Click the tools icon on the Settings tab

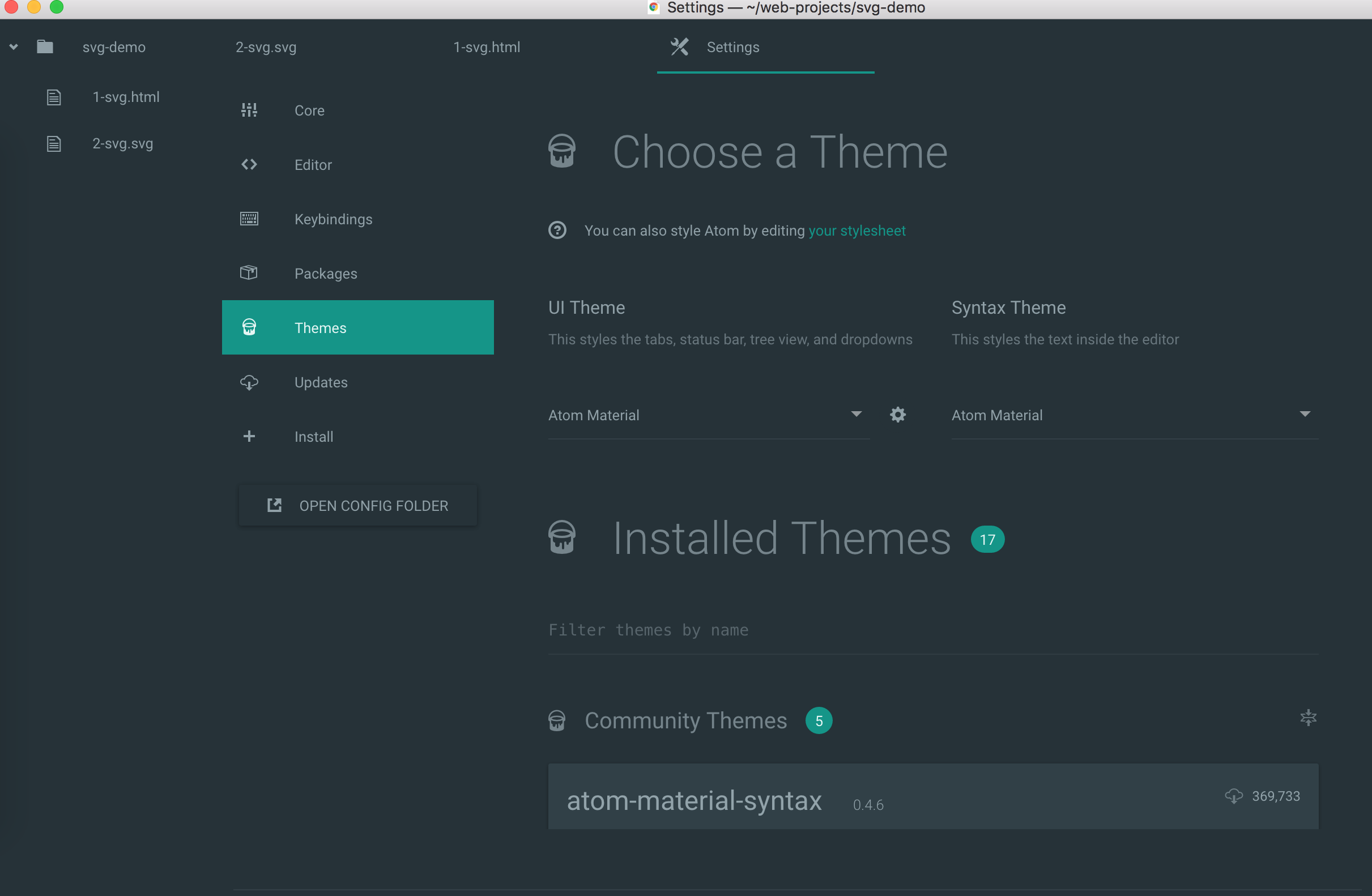point(680,46)
